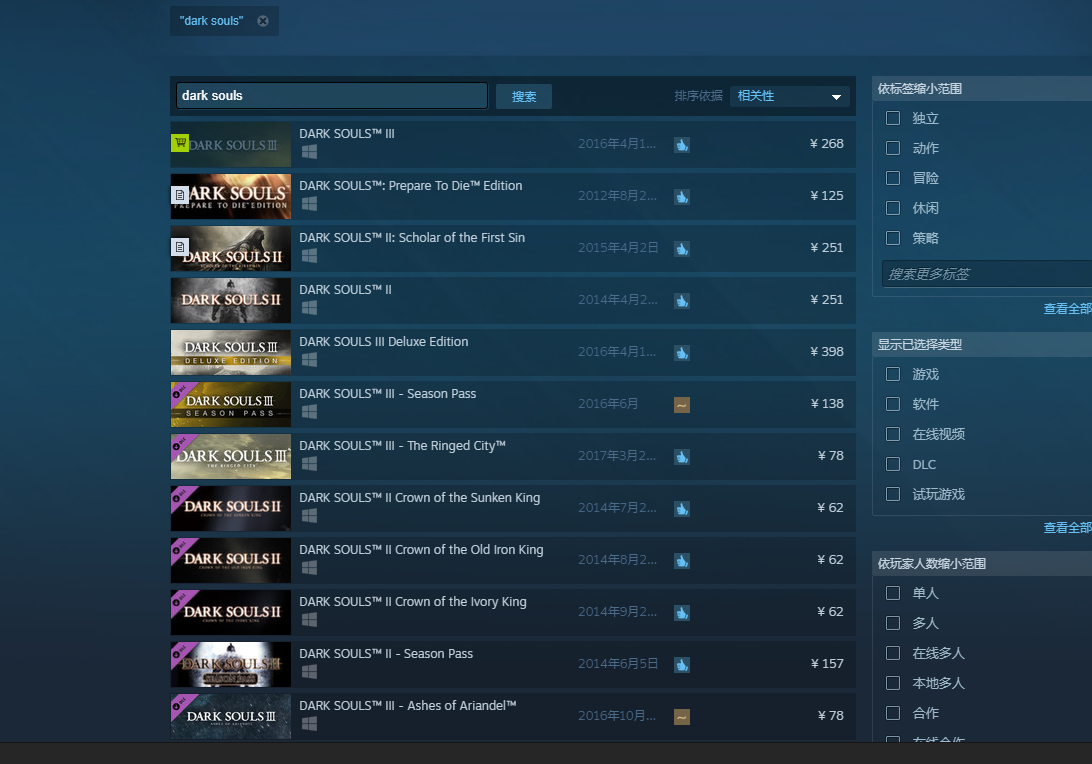Click the 2015年4月2日 release date
Screen dimensions: 1092x764
618,248
